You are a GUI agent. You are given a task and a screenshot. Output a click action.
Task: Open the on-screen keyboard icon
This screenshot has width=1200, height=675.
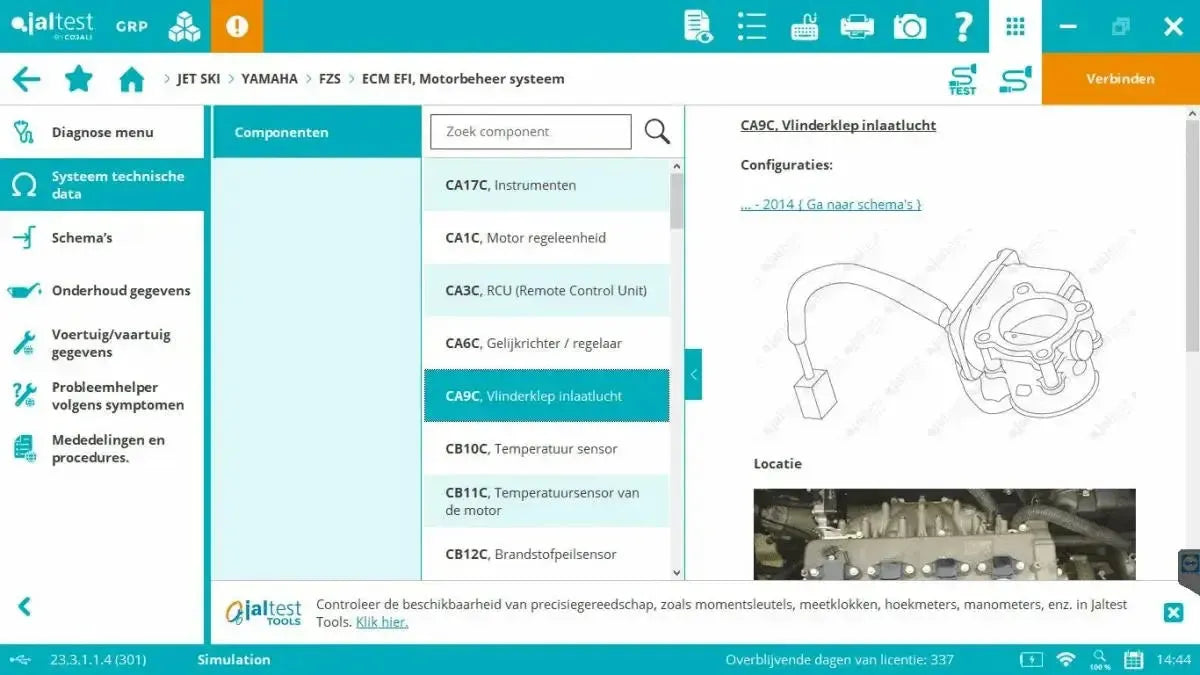[803, 26]
